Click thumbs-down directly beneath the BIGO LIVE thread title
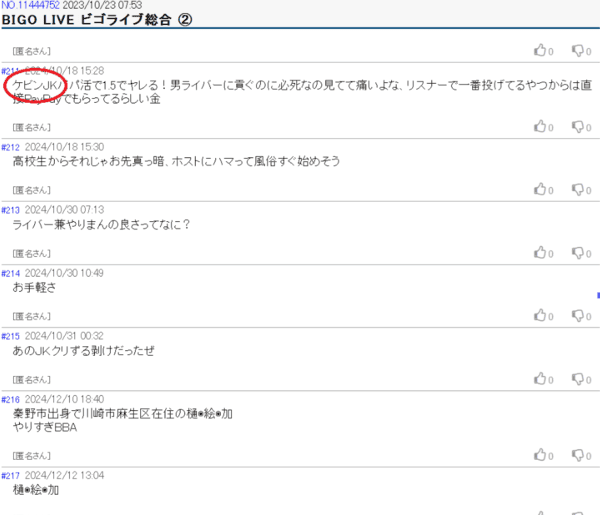The height and width of the screenshot is (515, 600). [577, 51]
